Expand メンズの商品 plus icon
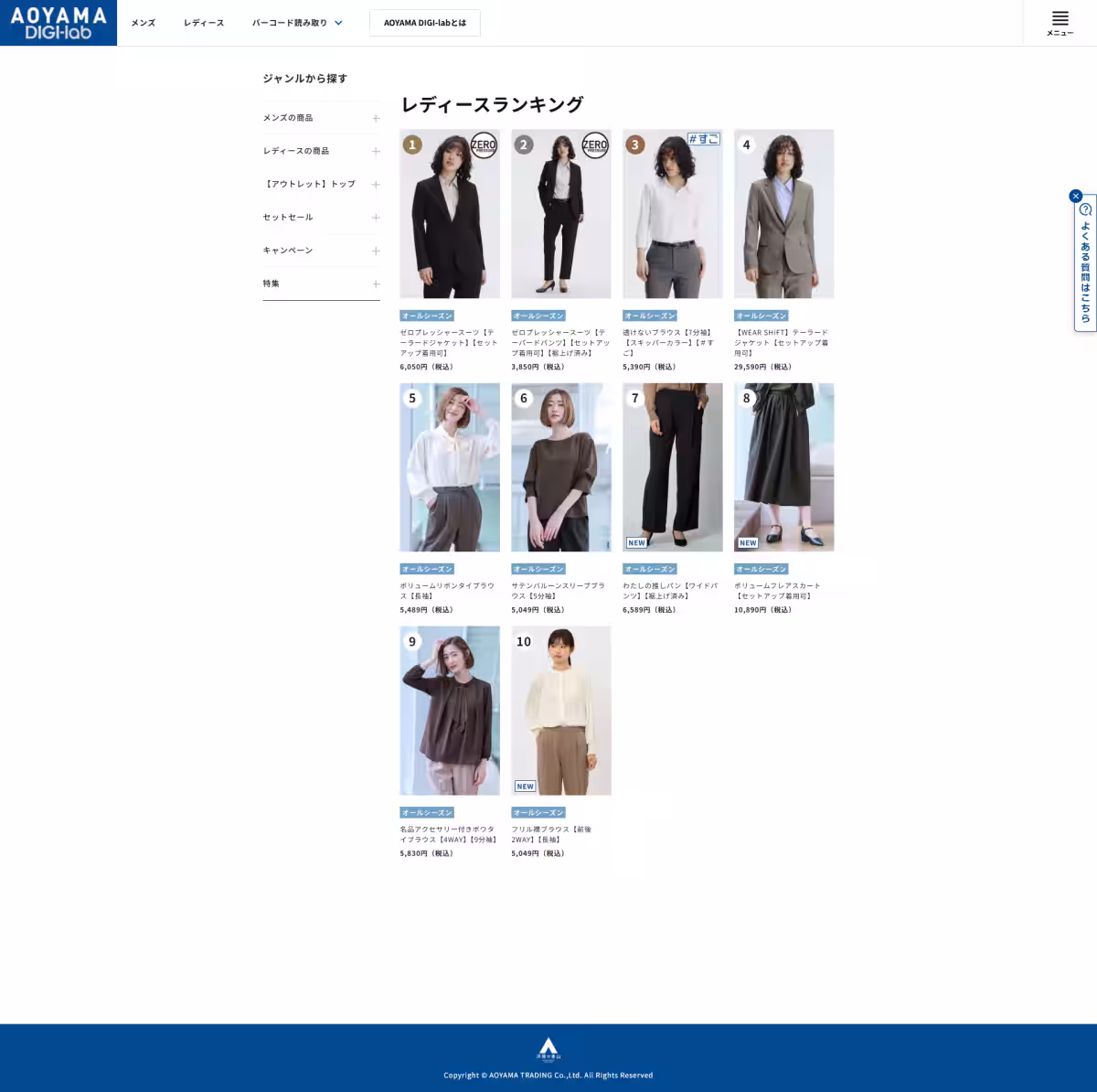The width and height of the screenshot is (1097, 1092). pyautogui.click(x=376, y=118)
